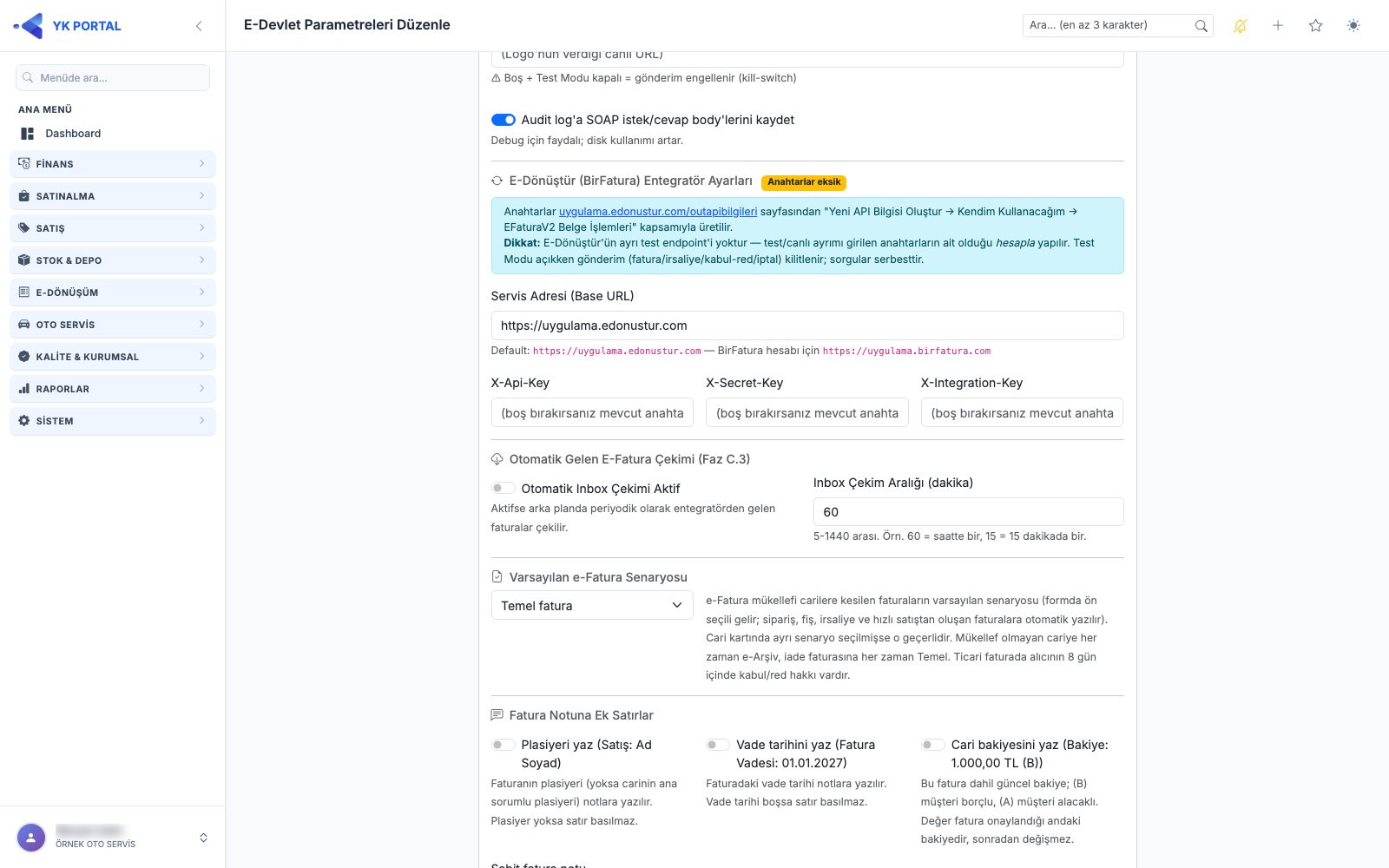Click the plus icon in header
1389x868 pixels.
pyautogui.click(x=1278, y=26)
